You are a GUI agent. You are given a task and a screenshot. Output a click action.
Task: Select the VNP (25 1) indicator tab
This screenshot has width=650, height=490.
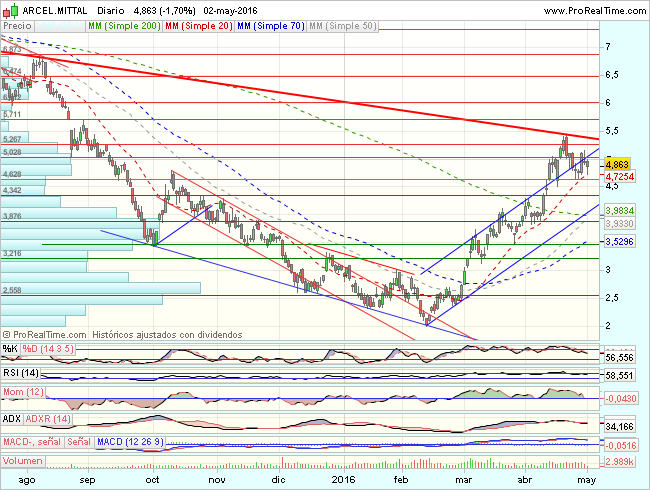60,26
